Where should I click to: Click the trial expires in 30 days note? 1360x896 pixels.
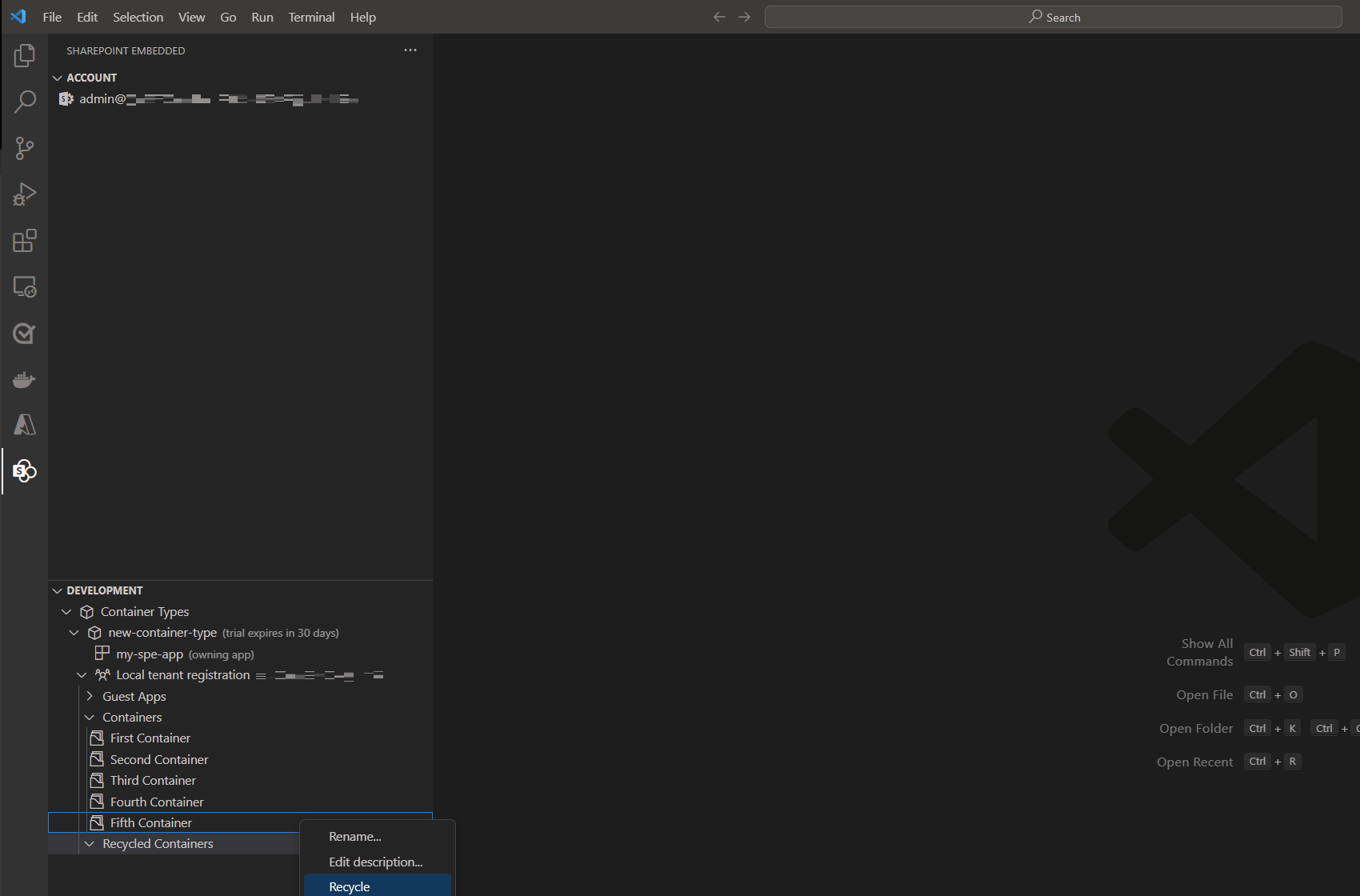point(281,633)
